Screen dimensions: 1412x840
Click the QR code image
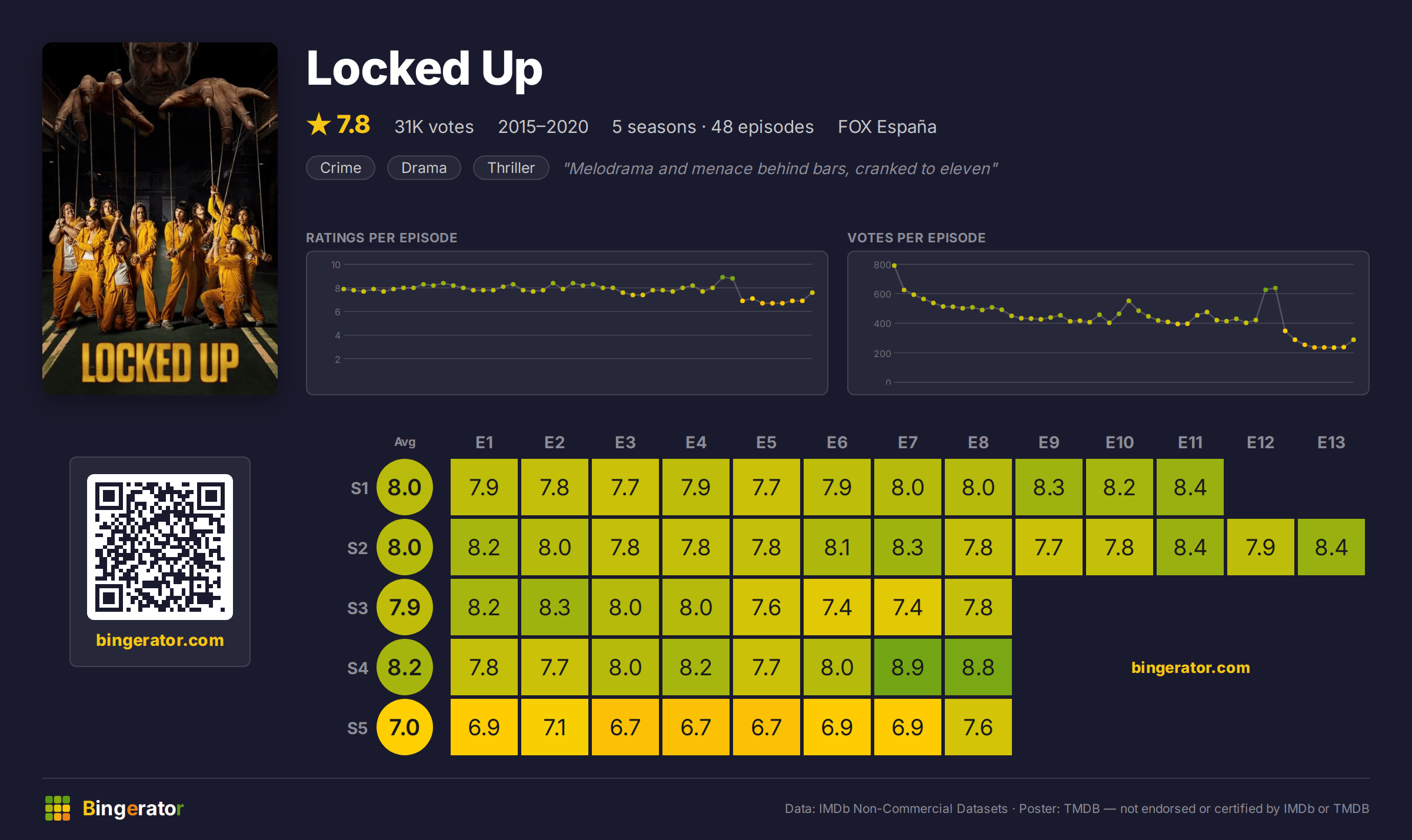click(x=160, y=547)
